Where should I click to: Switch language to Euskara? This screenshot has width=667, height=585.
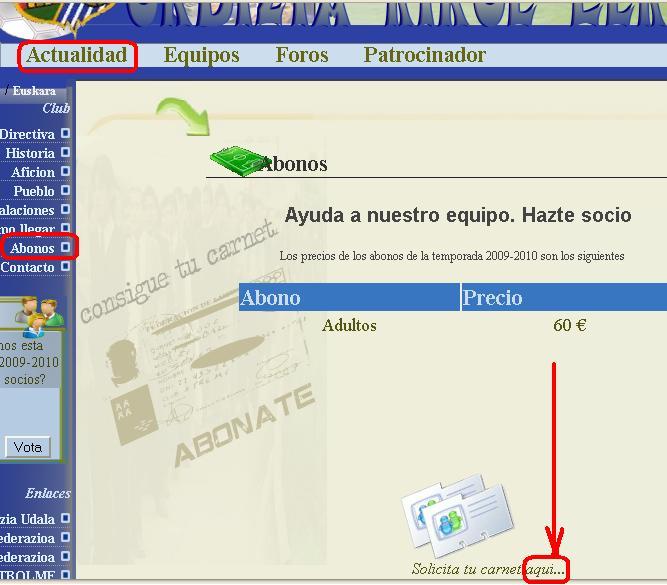click(33, 91)
